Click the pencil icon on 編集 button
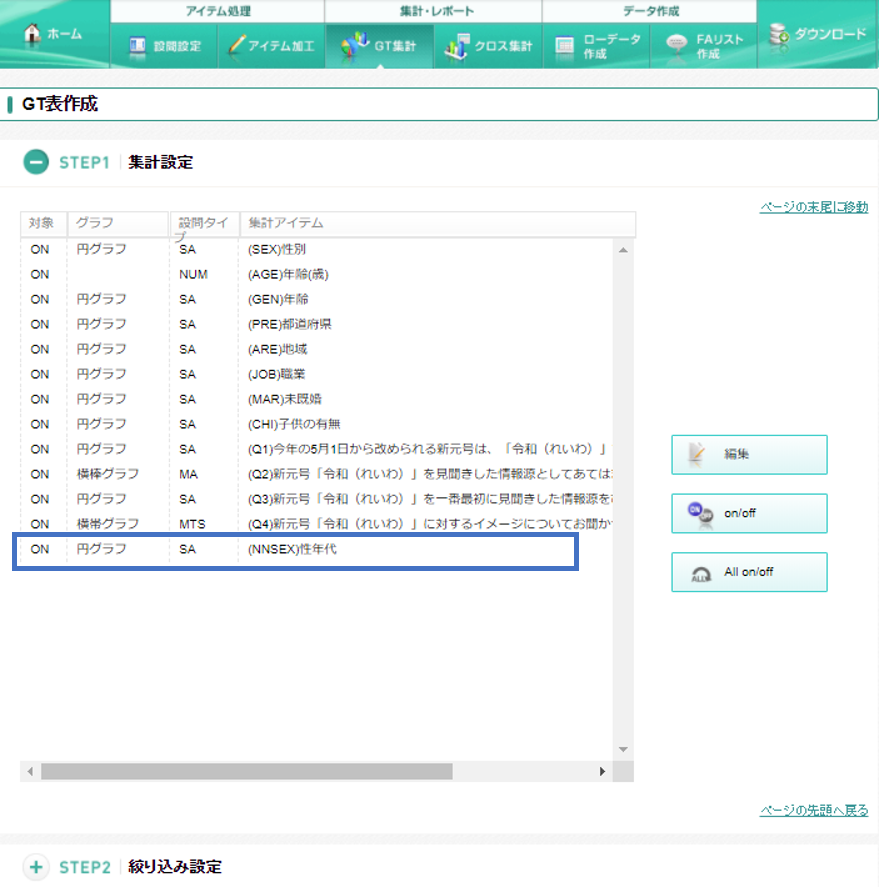This screenshot has width=879, height=887. pos(697,454)
